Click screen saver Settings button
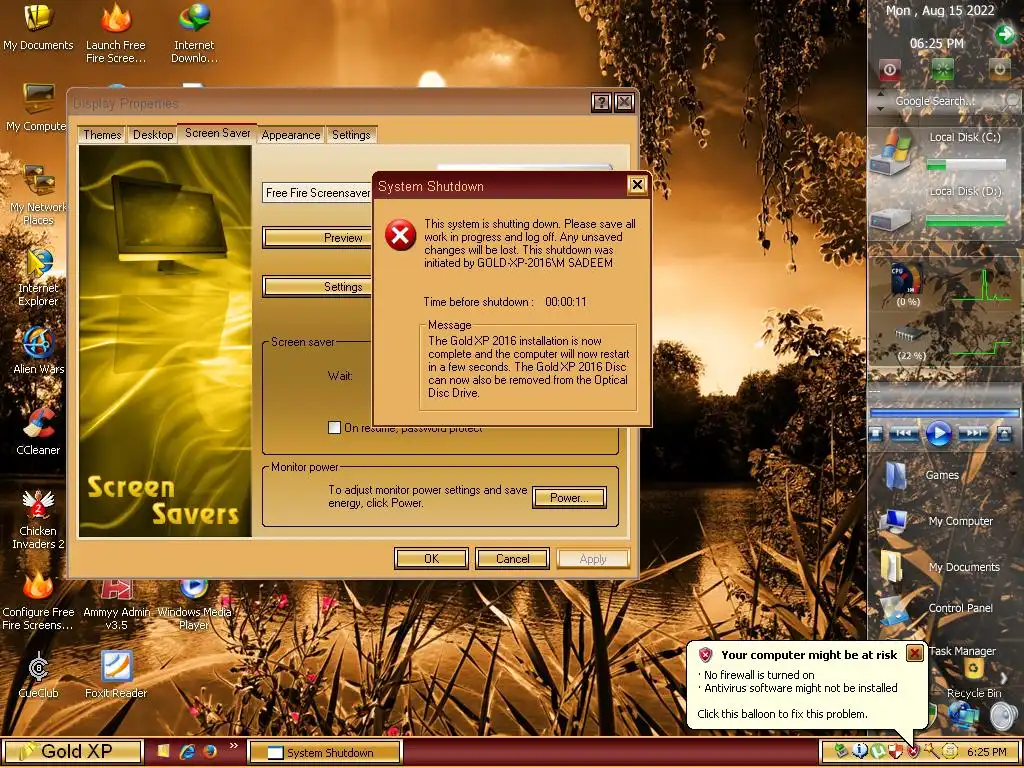The width and height of the screenshot is (1024, 768). point(318,287)
